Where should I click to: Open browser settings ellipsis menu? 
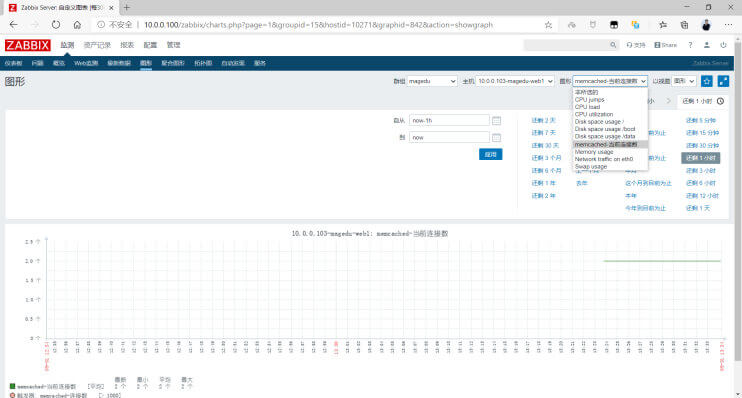point(728,25)
